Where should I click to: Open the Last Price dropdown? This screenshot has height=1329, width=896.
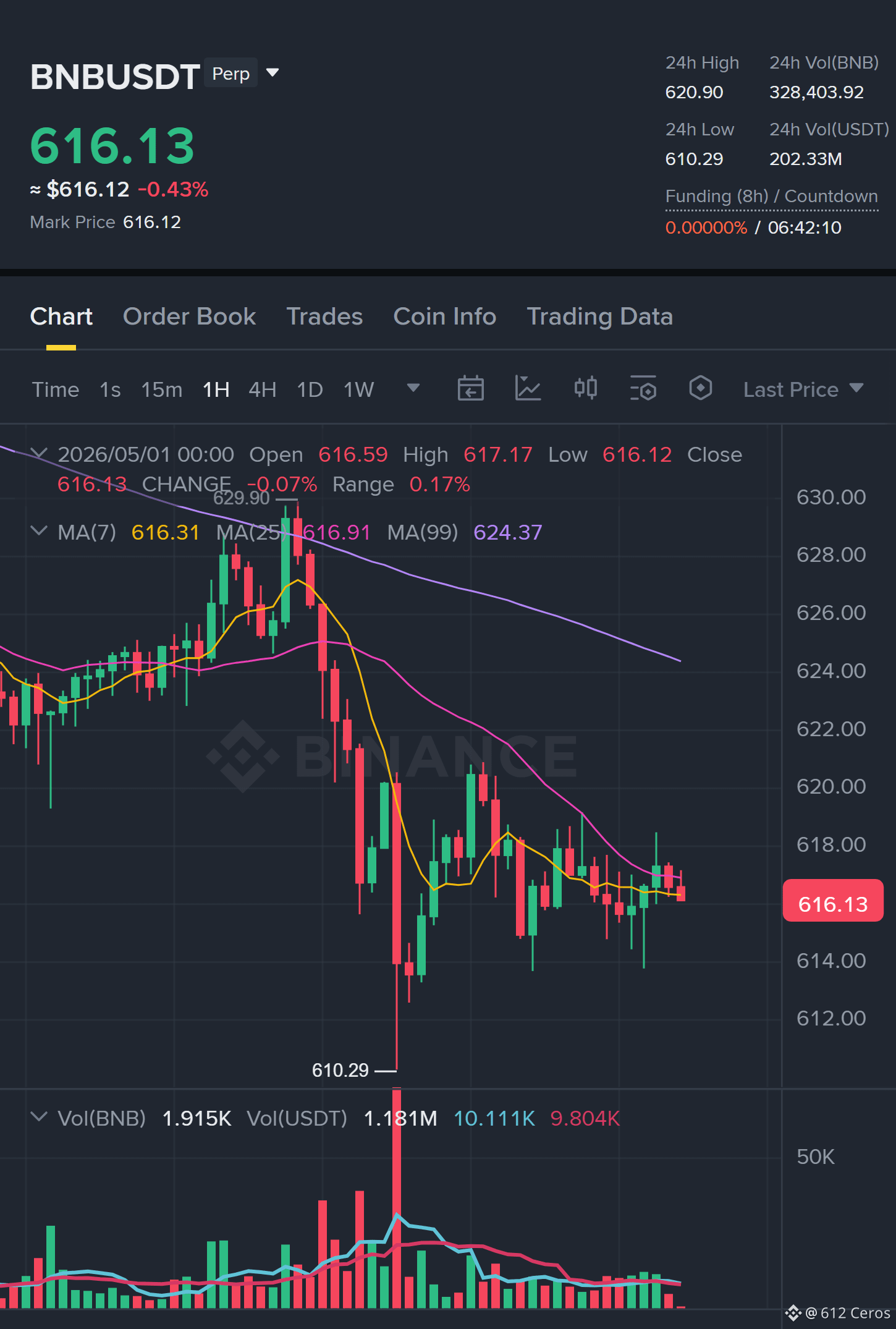[x=803, y=389]
